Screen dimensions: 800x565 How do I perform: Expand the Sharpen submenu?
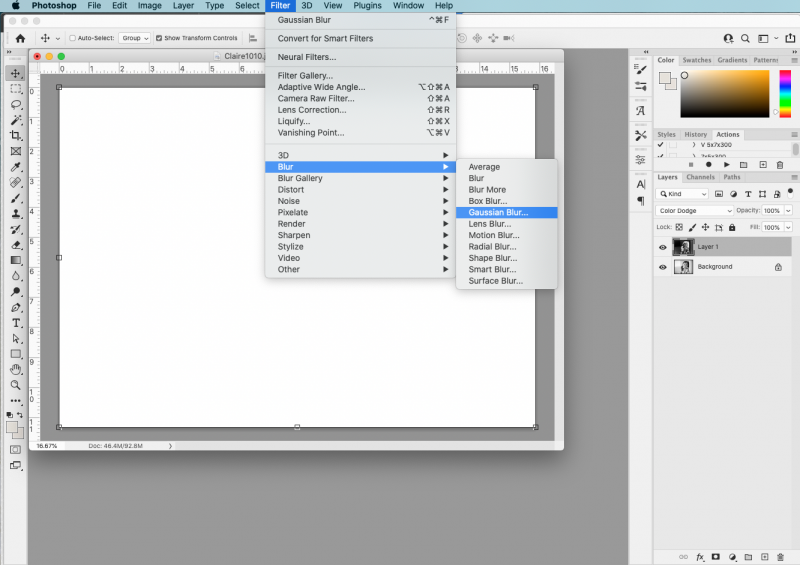pos(360,235)
